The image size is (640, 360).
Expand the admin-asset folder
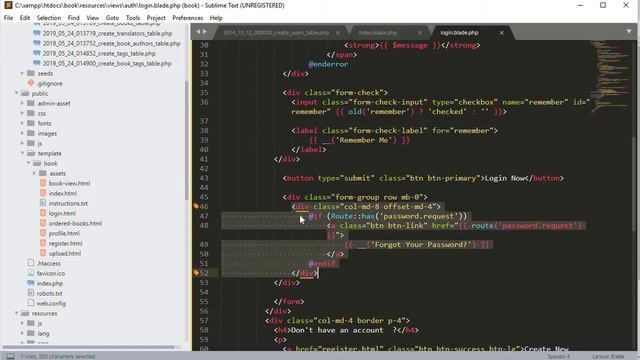(22, 103)
